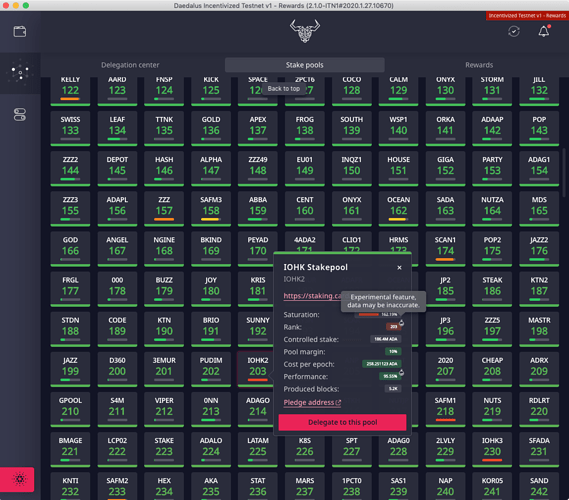
Task: Select the HOUSE 151 stake pool
Action: [x=398, y=169]
